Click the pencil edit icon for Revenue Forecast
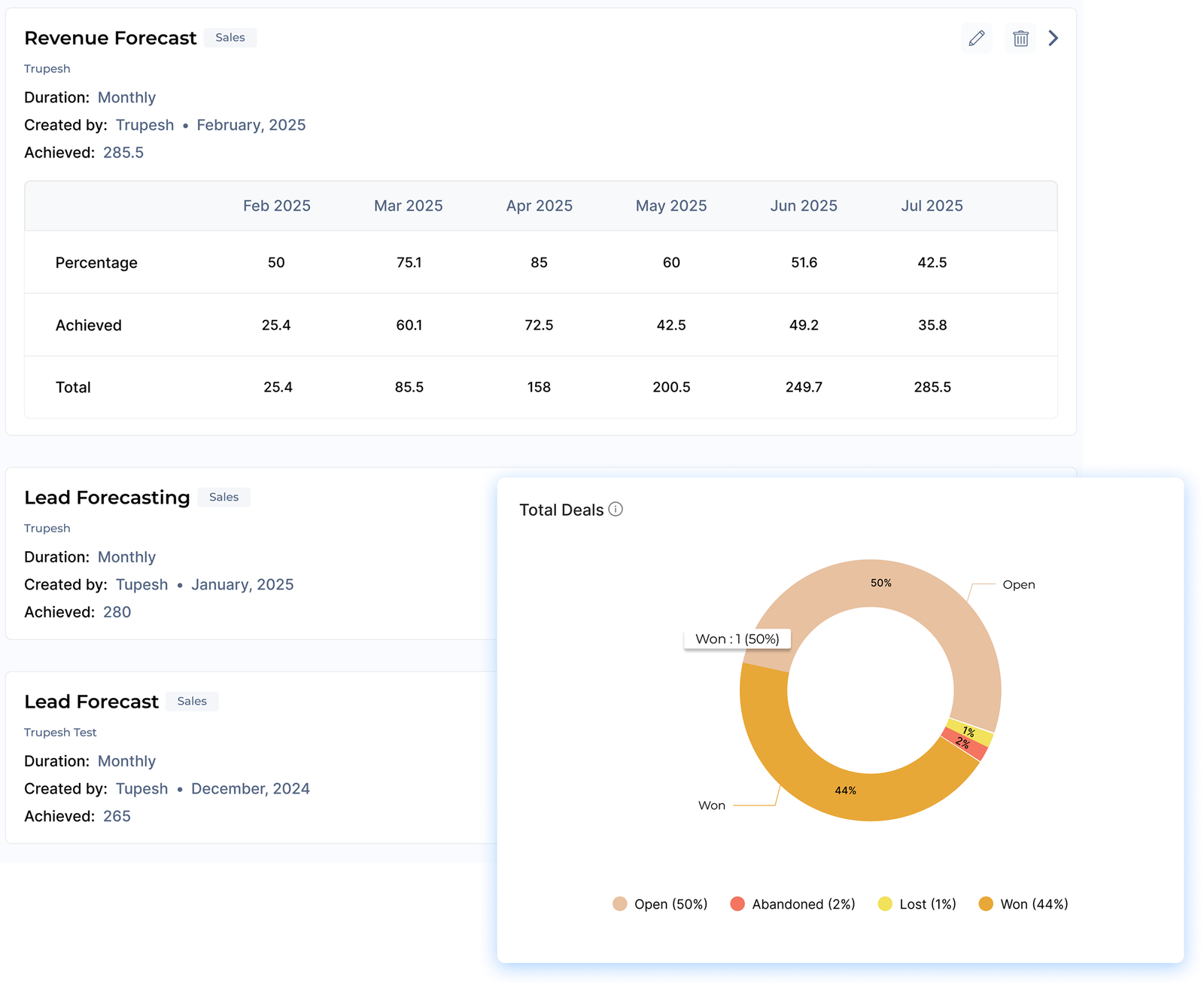The width and height of the screenshot is (1204, 987). coord(976,38)
